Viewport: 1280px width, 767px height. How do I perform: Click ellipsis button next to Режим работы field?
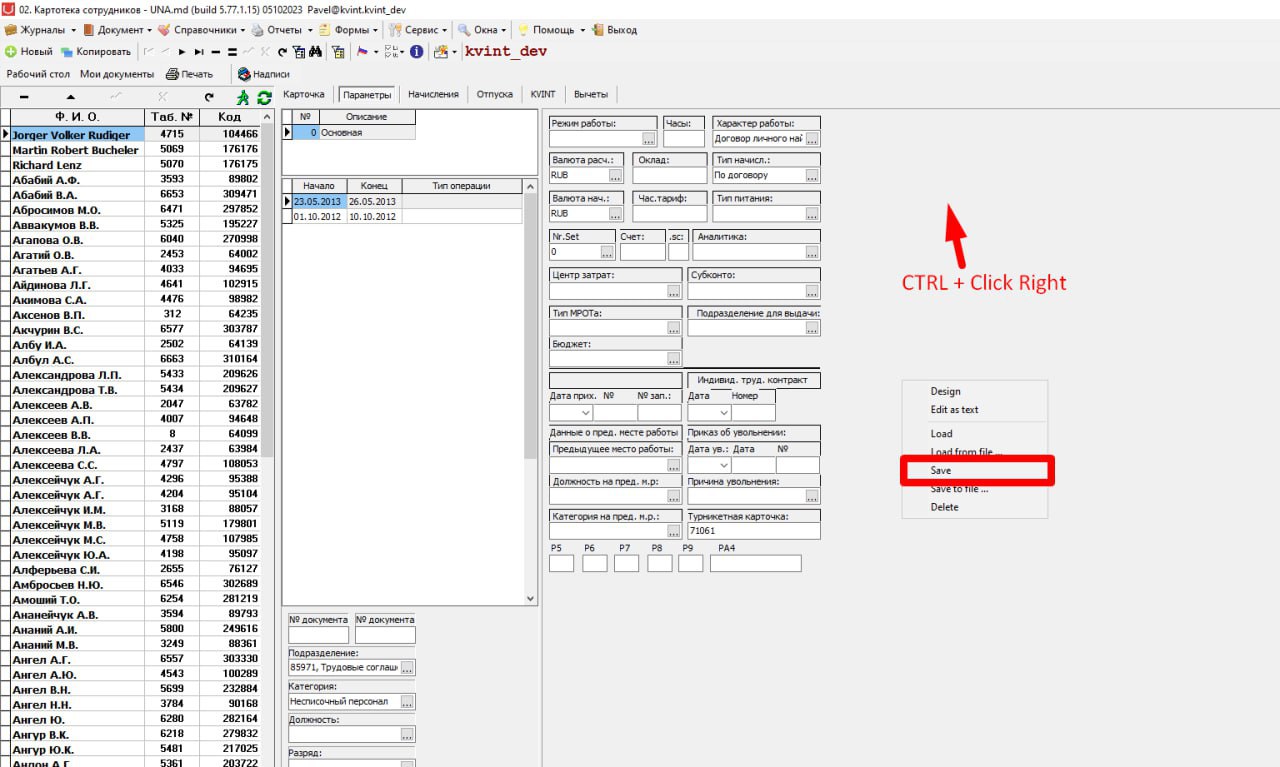point(649,139)
